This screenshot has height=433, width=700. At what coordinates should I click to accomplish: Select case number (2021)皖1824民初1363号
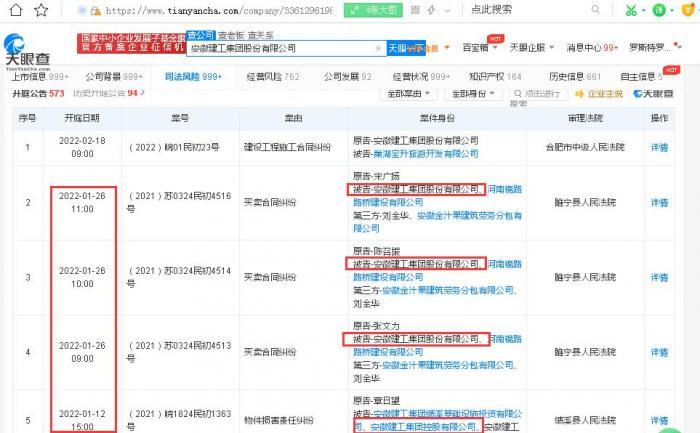tap(180, 421)
